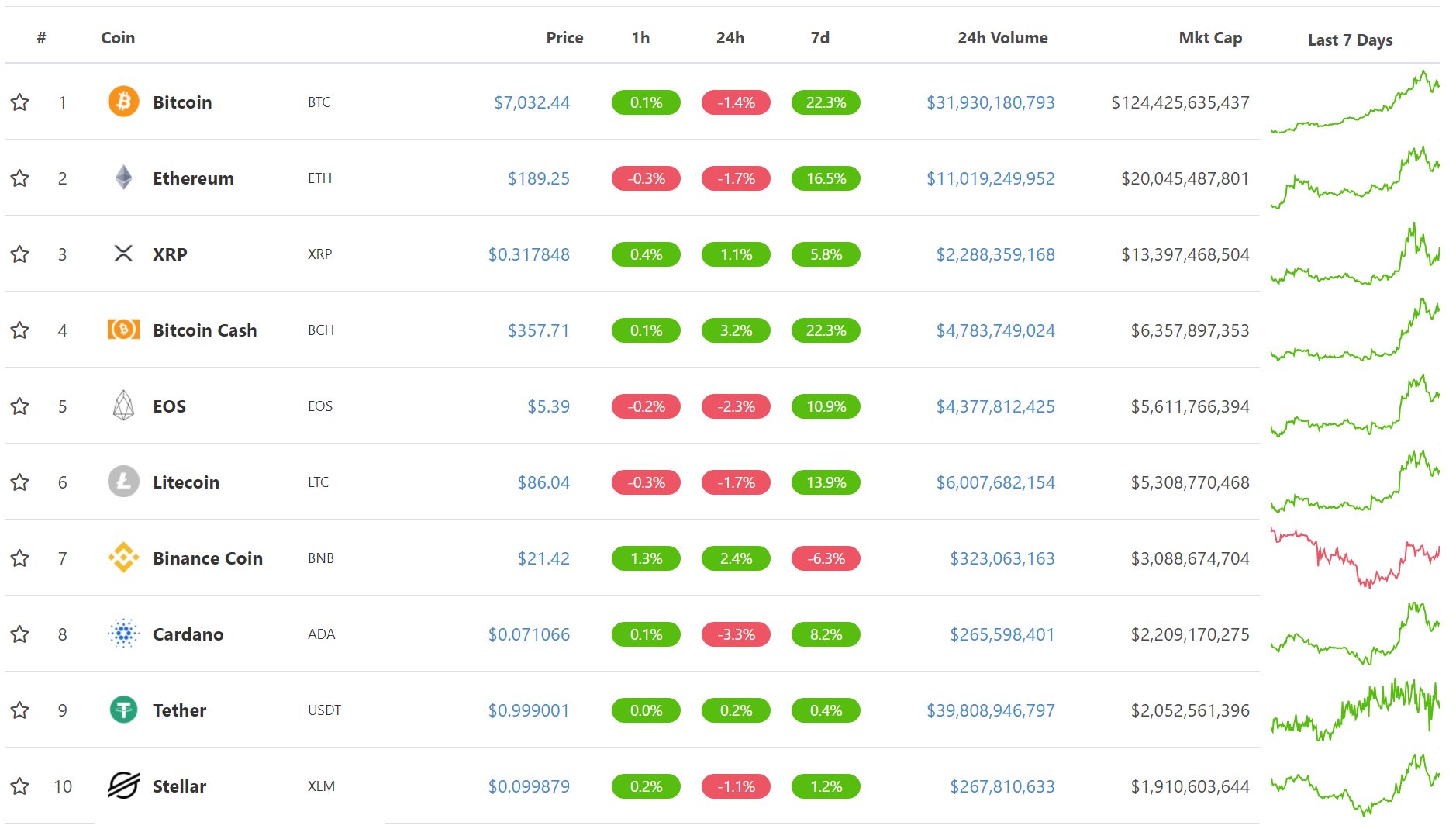Click Ethereum price $189.25
The height and width of the screenshot is (829, 1456).
pyautogui.click(x=538, y=178)
